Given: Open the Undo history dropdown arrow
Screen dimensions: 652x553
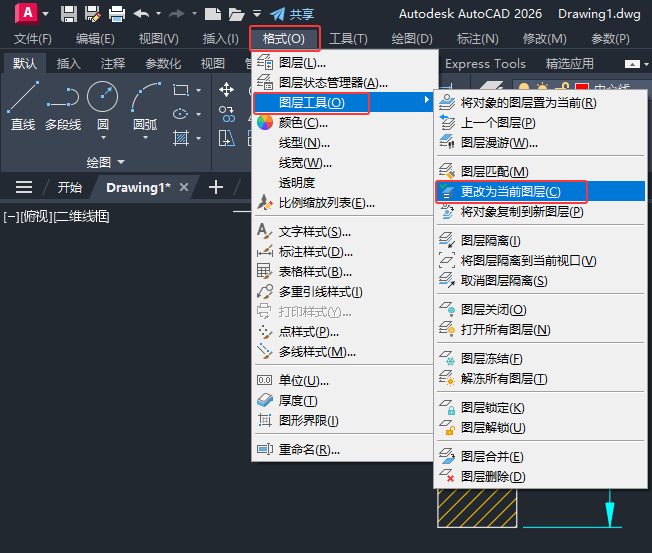Looking at the screenshot, I should (158, 14).
